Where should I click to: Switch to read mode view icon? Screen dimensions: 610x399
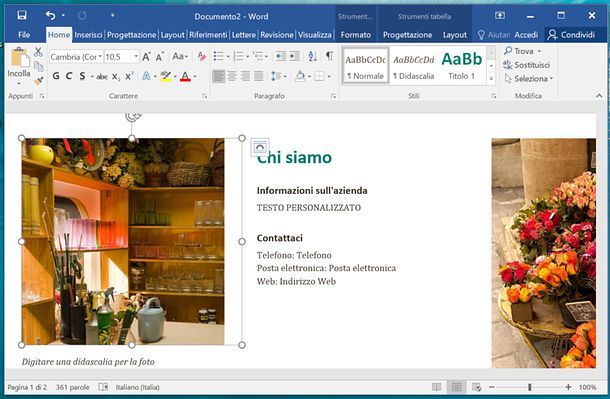(x=436, y=387)
